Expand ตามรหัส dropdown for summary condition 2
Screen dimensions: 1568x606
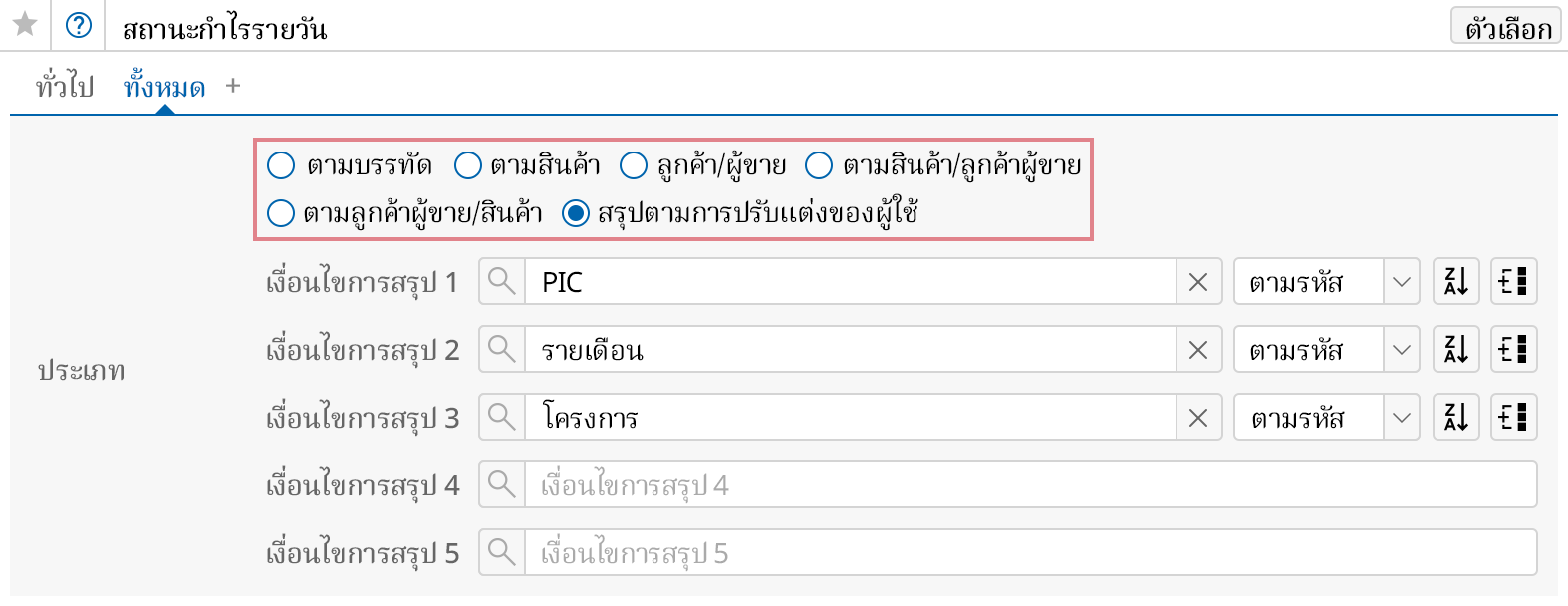tap(1401, 350)
